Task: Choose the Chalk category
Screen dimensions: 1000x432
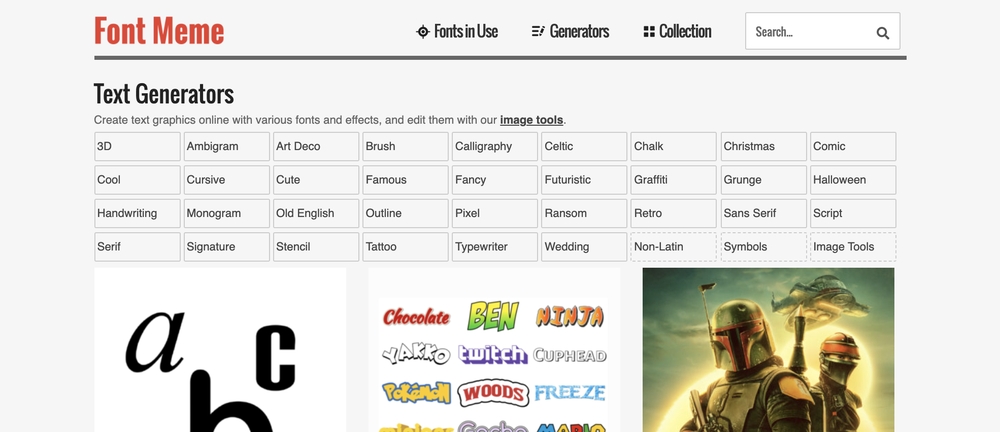Action: (x=673, y=146)
